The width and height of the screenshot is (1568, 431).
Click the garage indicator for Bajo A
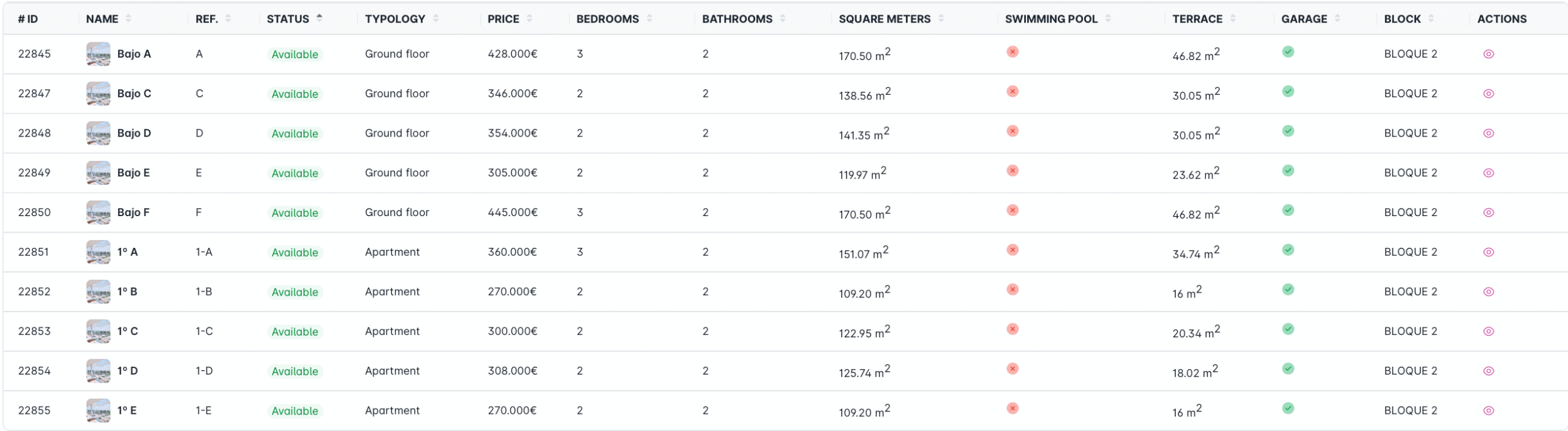pyautogui.click(x=1288, y=52)
